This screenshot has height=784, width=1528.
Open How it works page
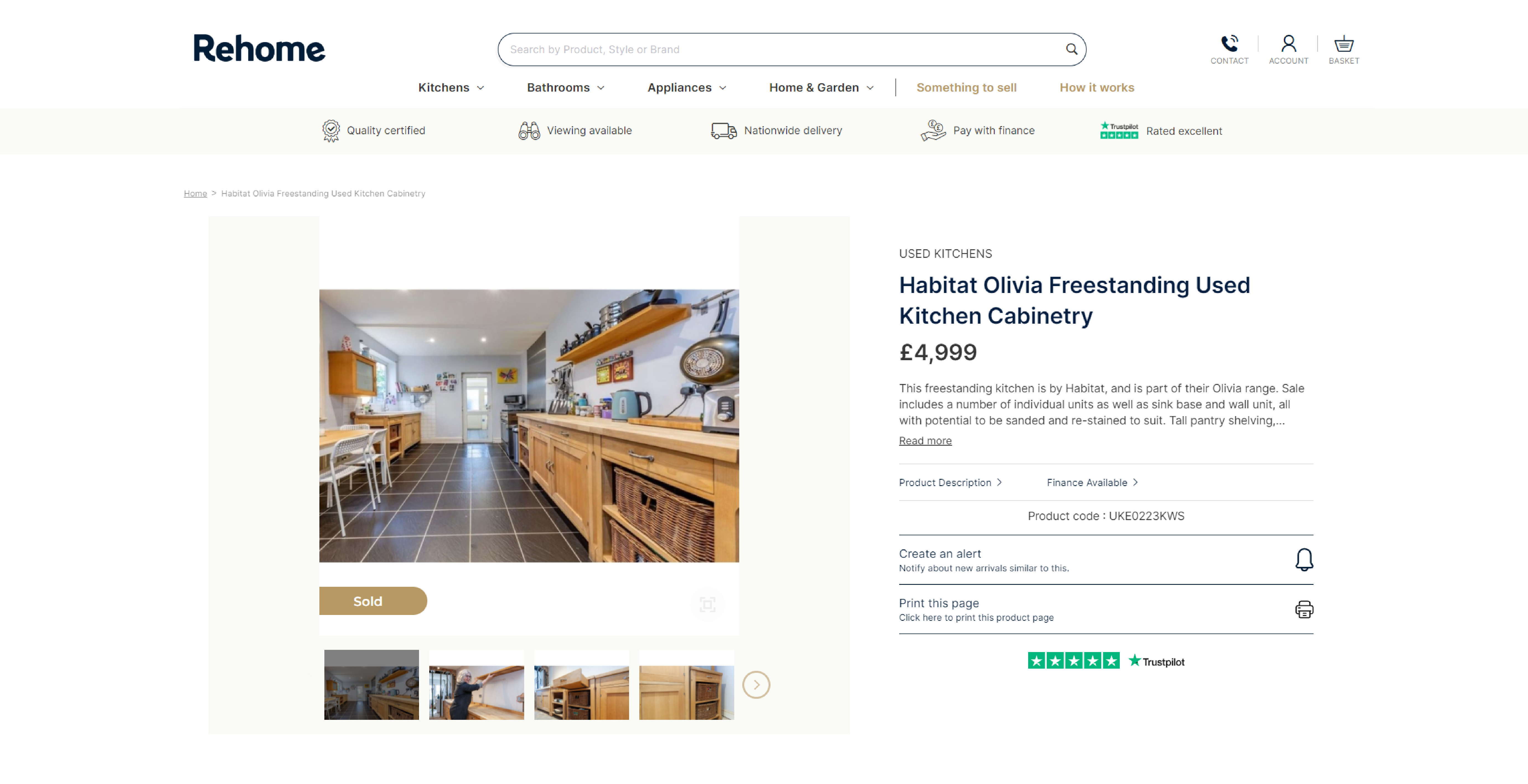pos(1097,88)
